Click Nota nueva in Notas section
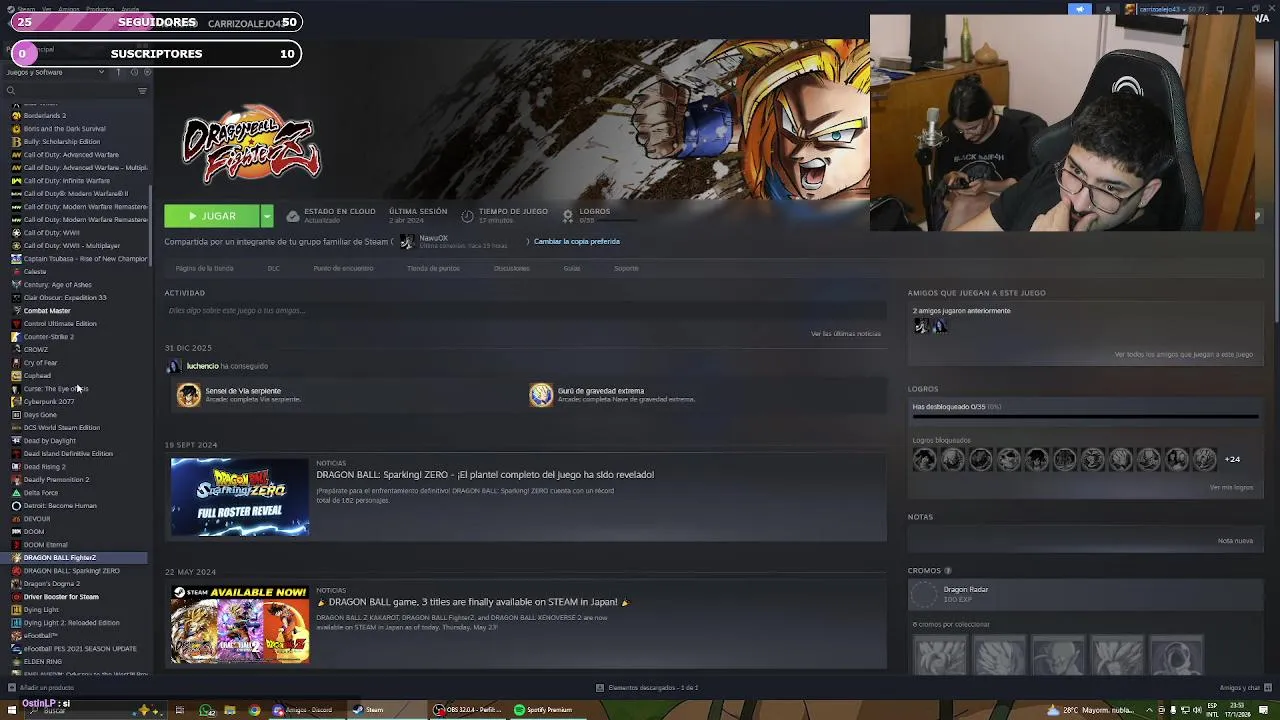1280x720 pixels. 1235,541
